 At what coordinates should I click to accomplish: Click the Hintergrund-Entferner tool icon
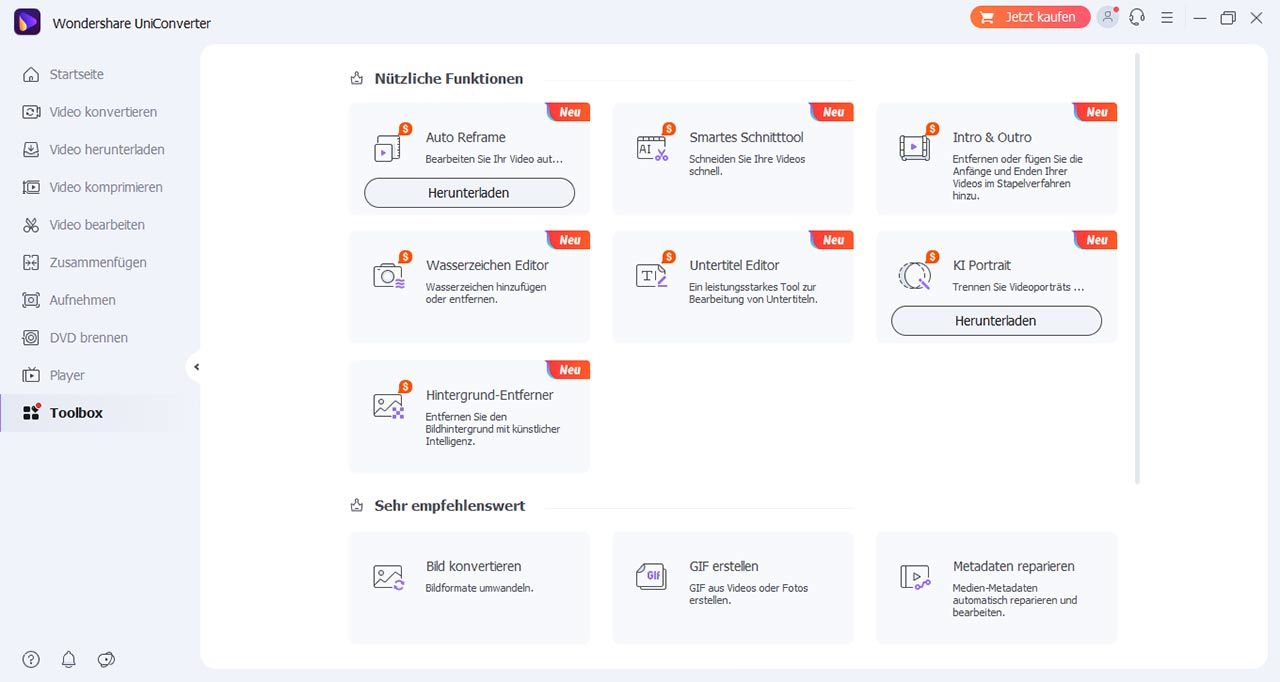(388, 405)
